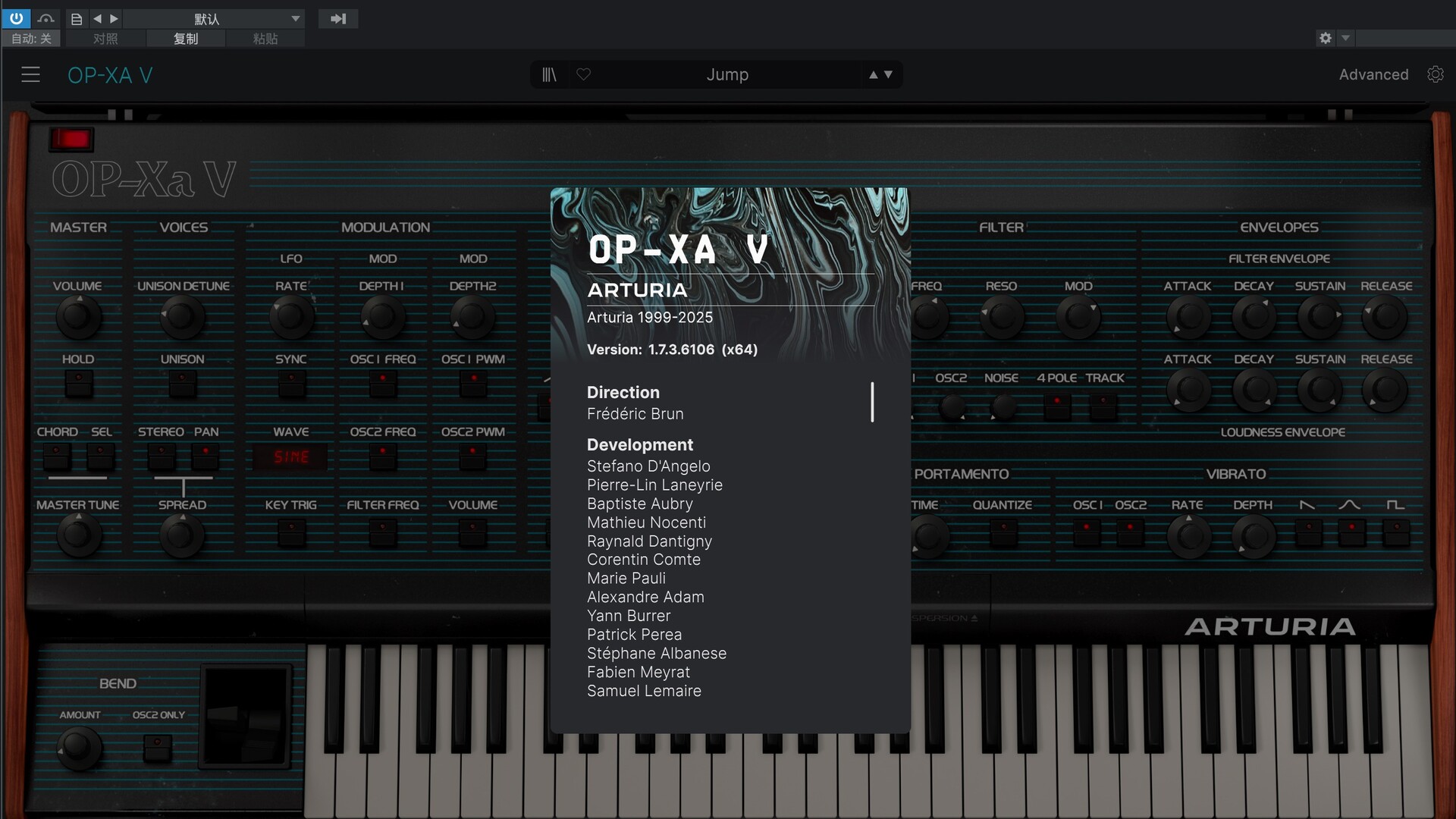Adjust the master VOLUME knob

[x=77, y=317]
